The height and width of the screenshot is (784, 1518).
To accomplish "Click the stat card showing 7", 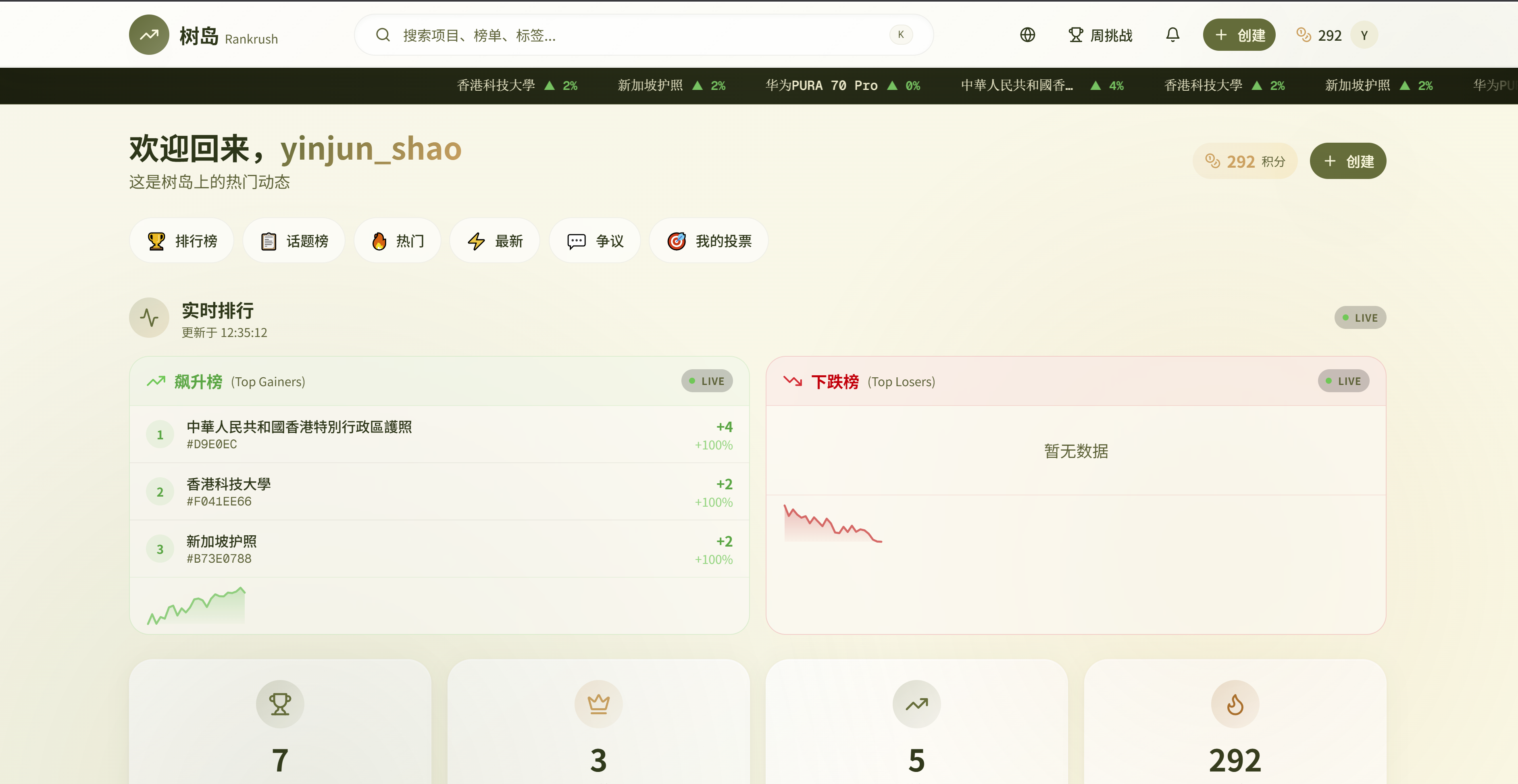I will [280, 722].
